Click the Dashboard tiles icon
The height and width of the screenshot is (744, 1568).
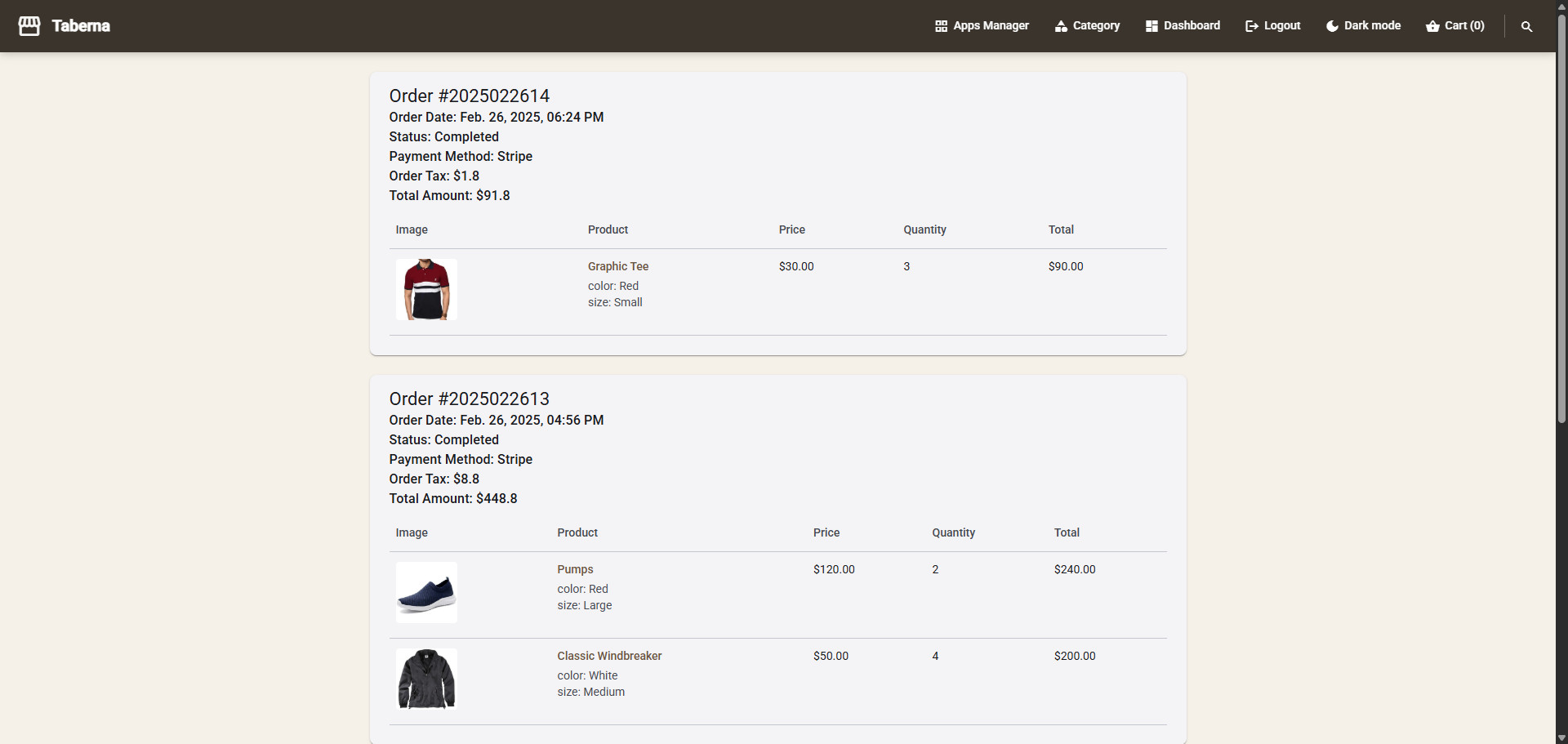(x=1151, y=26)
